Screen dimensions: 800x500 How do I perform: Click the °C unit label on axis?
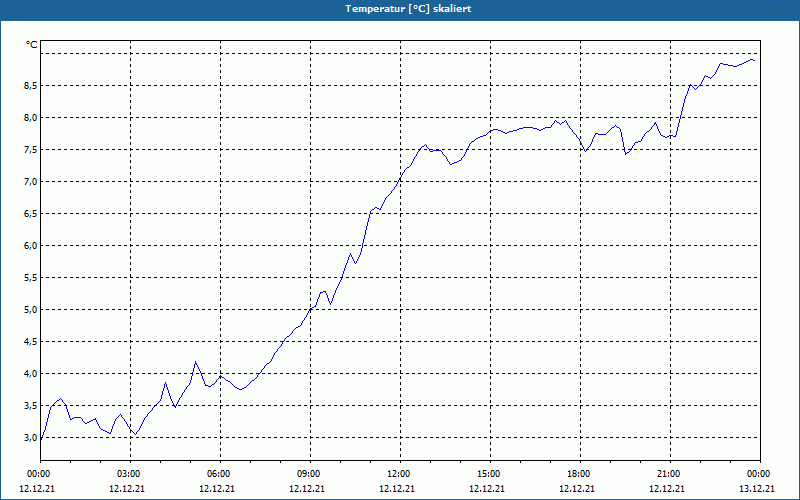[32, 45]
